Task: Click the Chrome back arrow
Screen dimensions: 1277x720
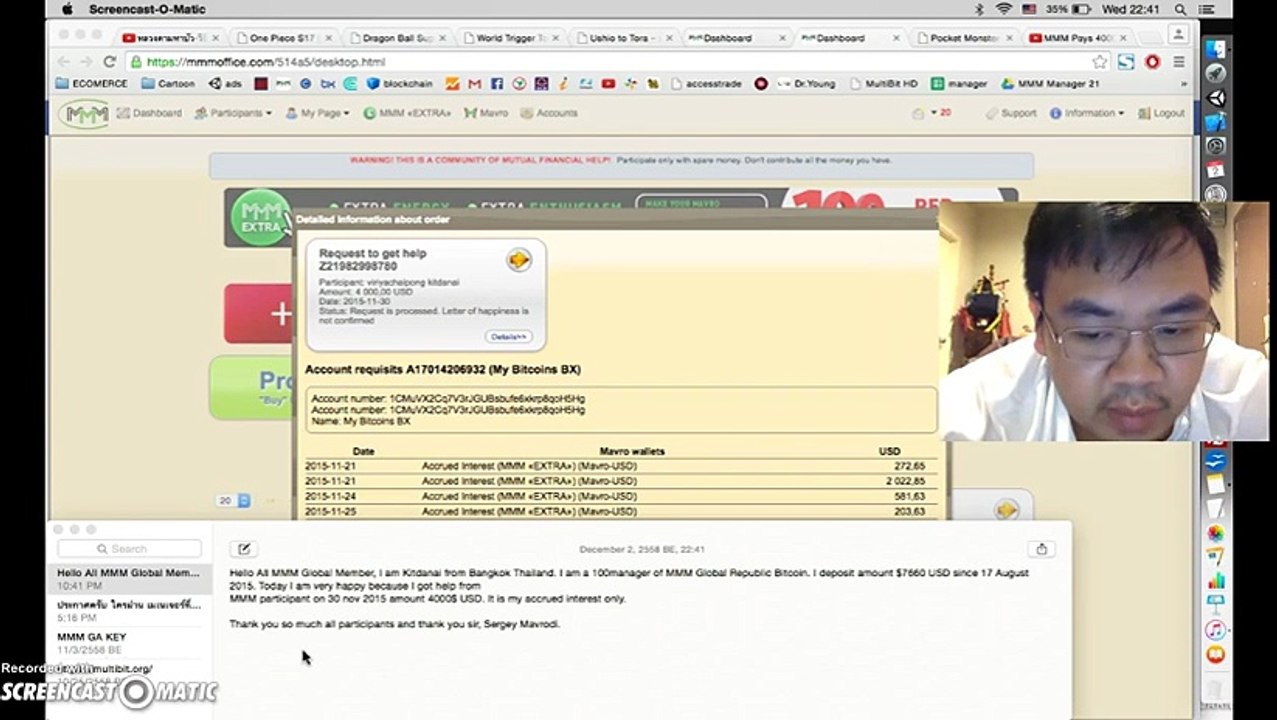Action: [x=62, y=62]
